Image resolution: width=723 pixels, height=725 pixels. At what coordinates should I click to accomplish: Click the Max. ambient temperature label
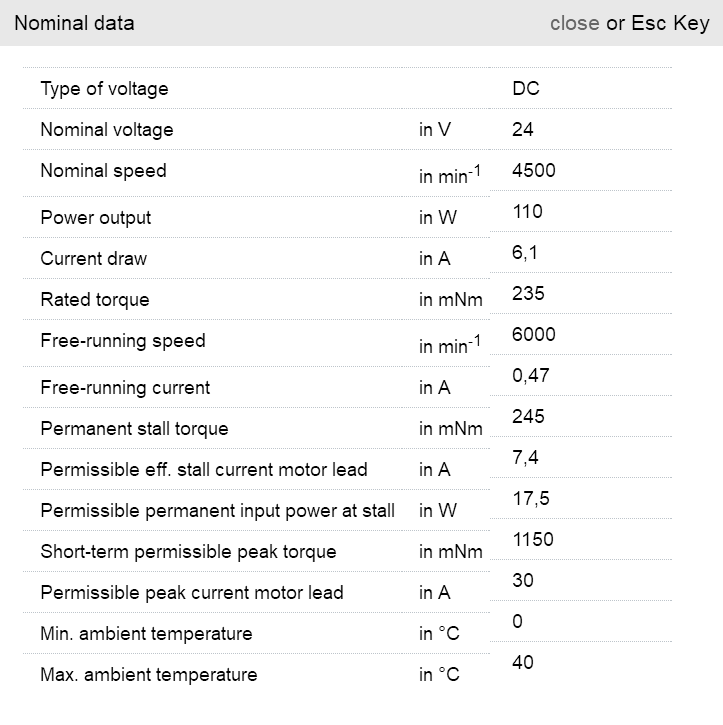(x=148, y=675)
